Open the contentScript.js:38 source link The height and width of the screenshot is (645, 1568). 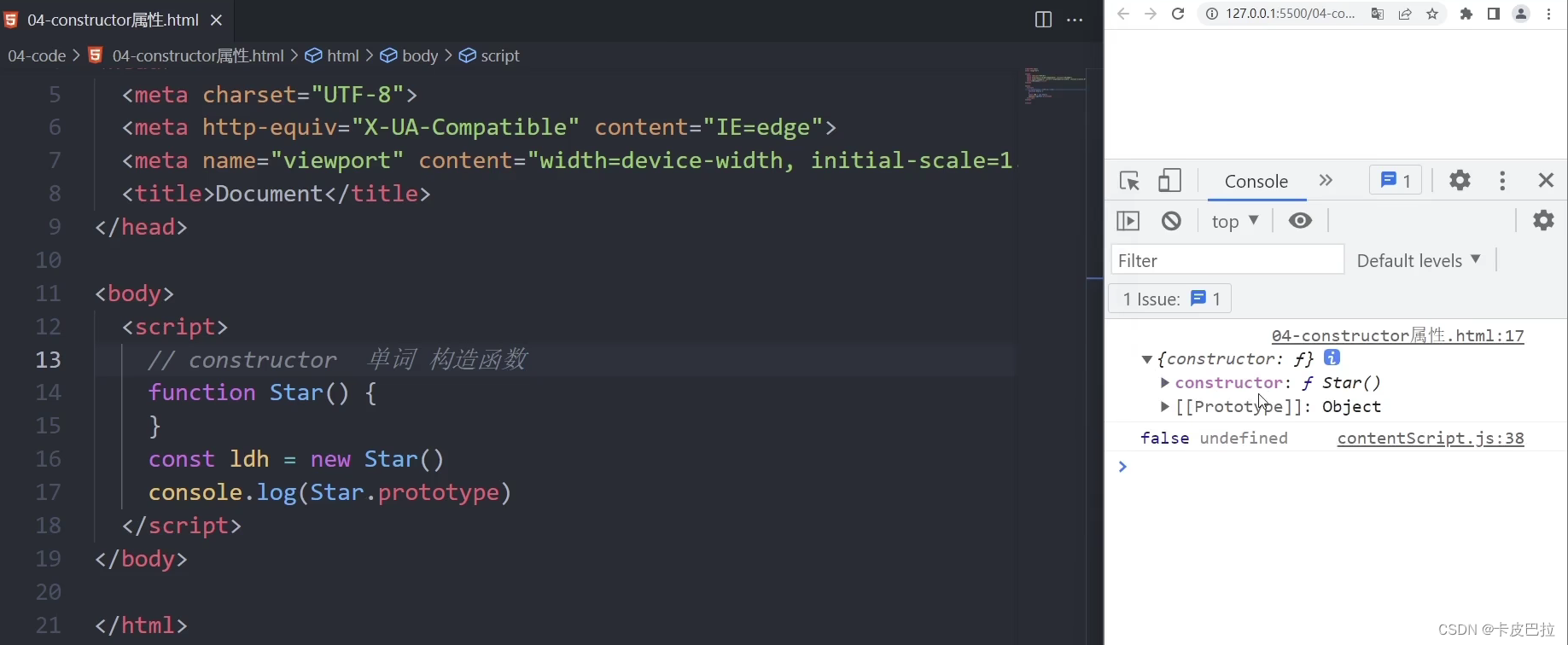coord(1430,439)
